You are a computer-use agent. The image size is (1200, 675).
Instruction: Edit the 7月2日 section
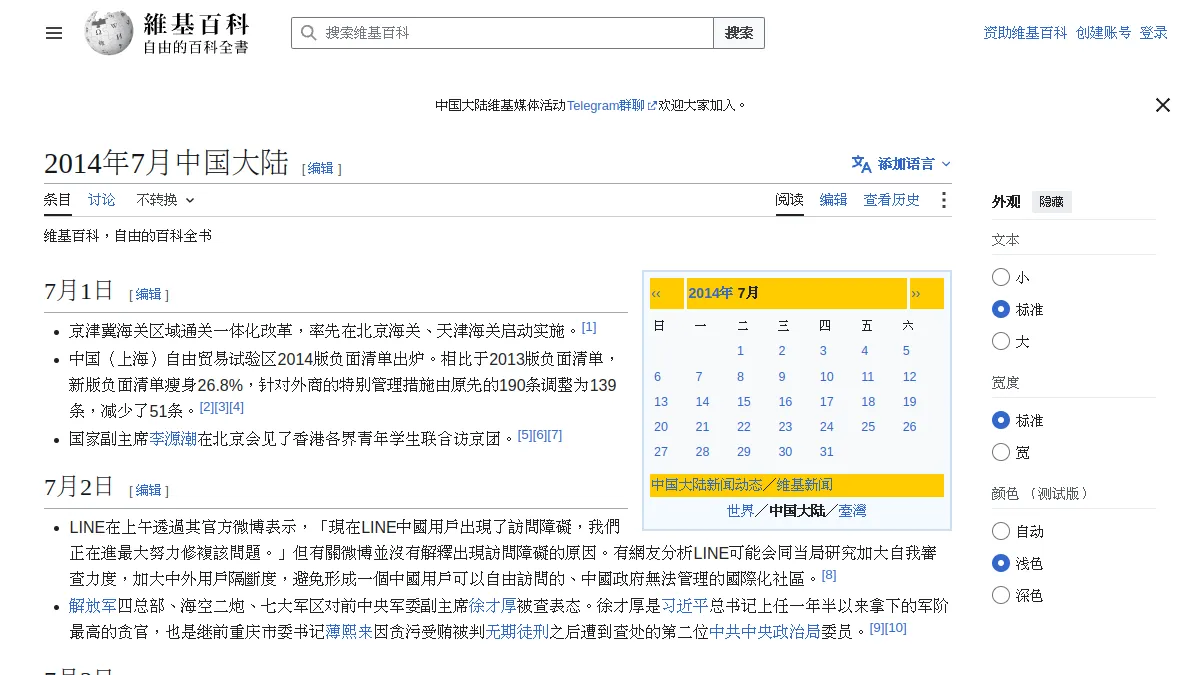click(x=149, y=490)
